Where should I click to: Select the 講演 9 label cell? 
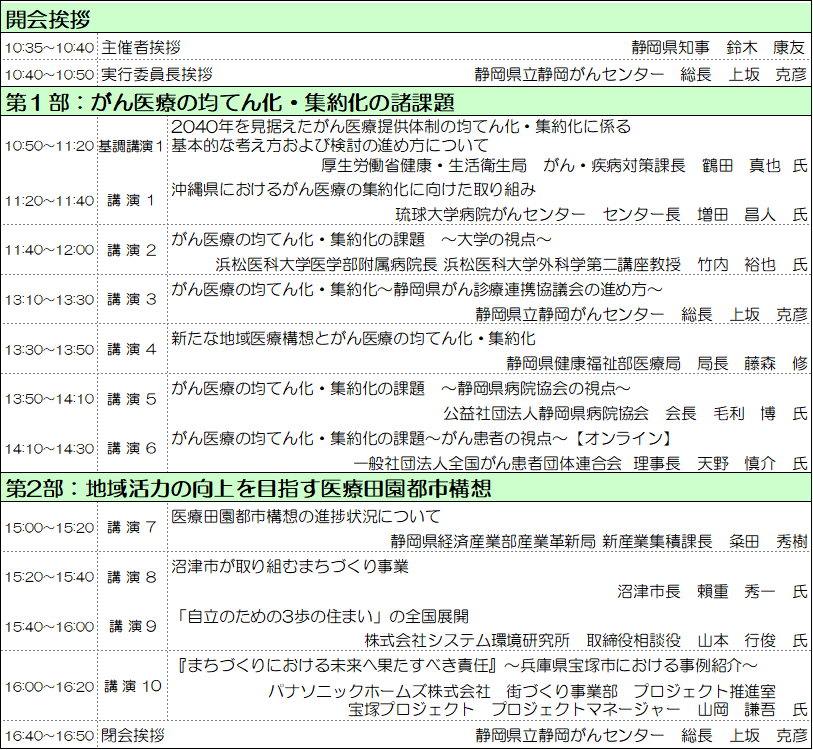click(x=131, y=626)
